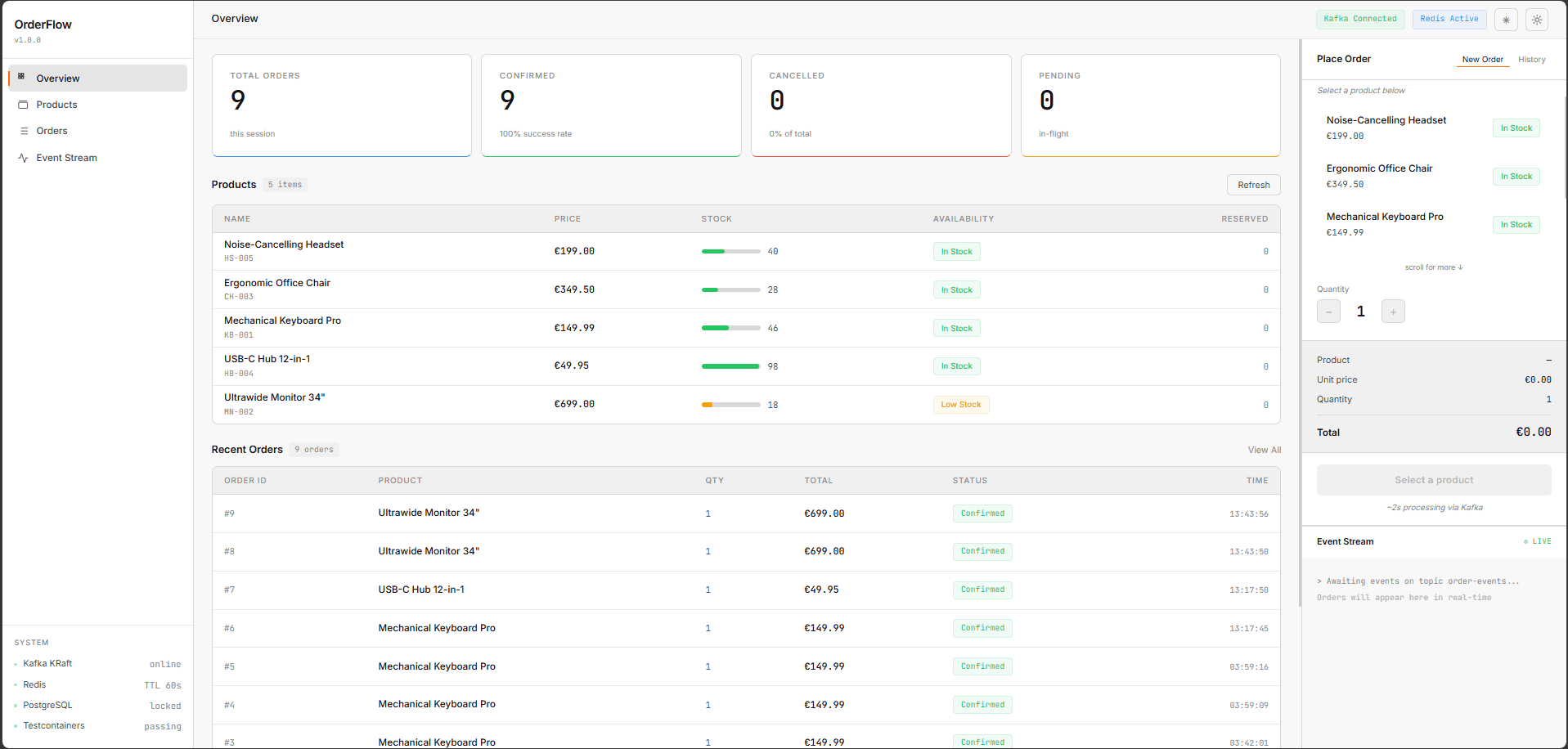Switch to the History tab
Viewport: 1568px width, 749px height.
click(1531, 60)
